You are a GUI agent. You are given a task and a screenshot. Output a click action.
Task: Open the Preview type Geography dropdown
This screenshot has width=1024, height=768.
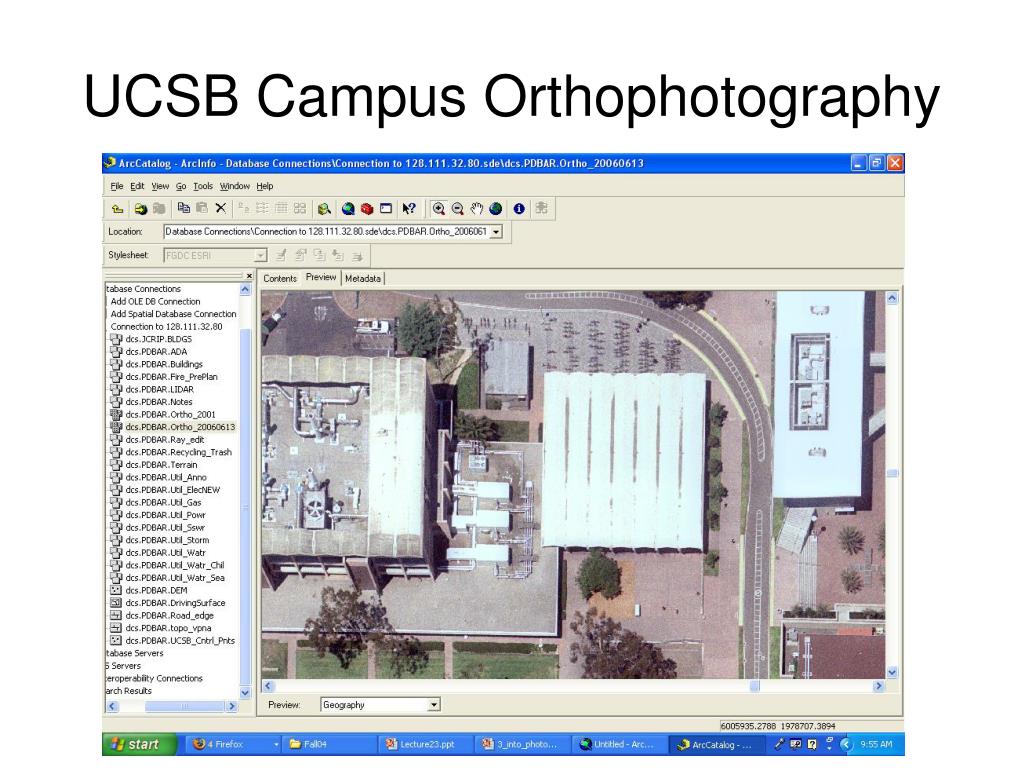coord(434,705)
